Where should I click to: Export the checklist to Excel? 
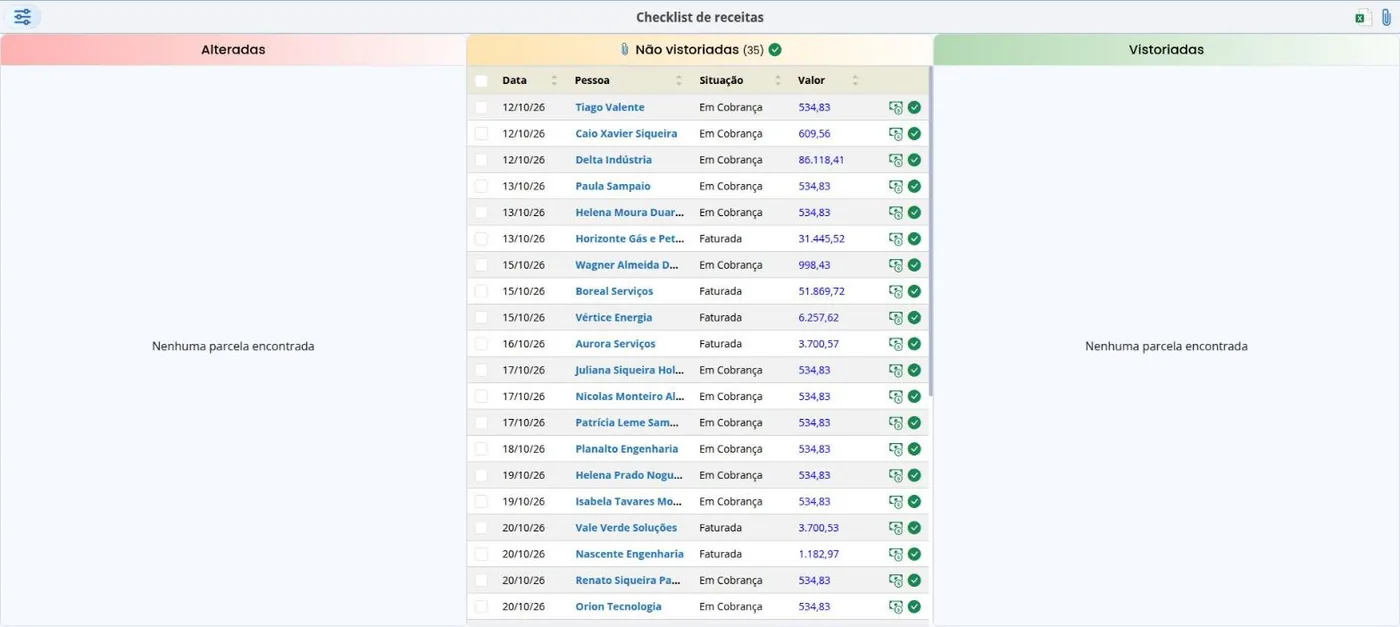click(x=1361, y=17)
